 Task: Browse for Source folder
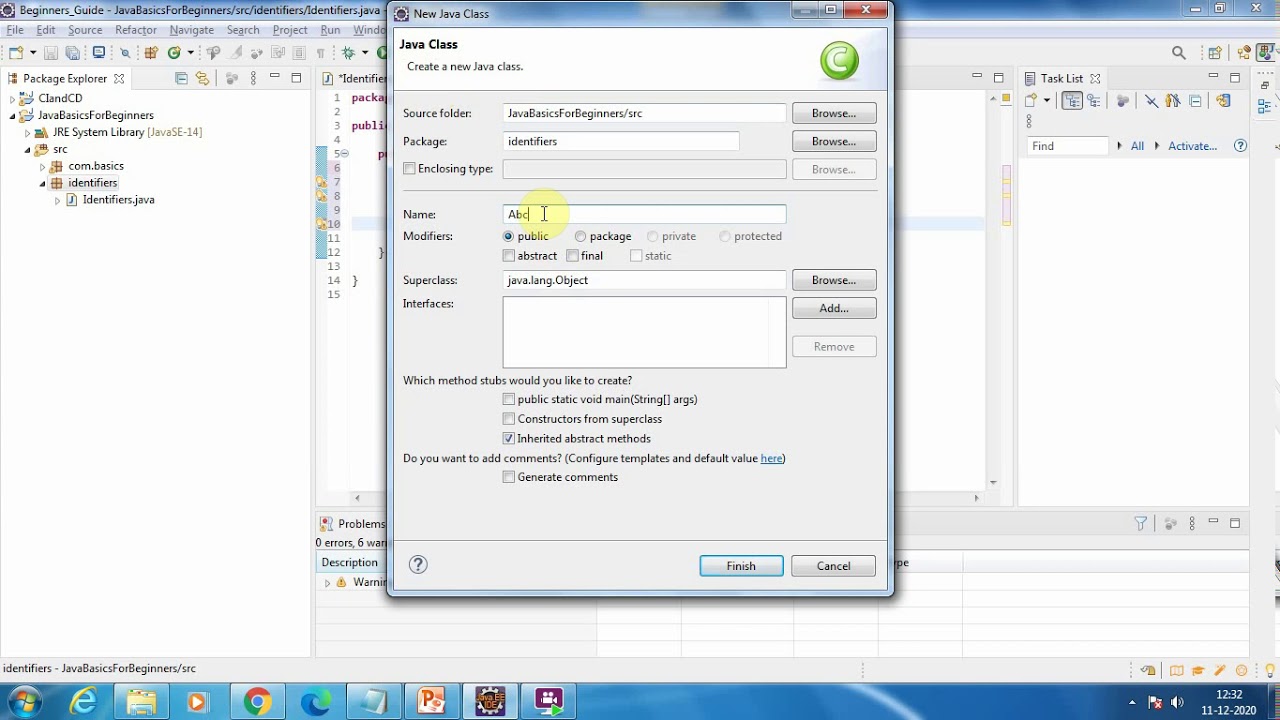(834, 113)
